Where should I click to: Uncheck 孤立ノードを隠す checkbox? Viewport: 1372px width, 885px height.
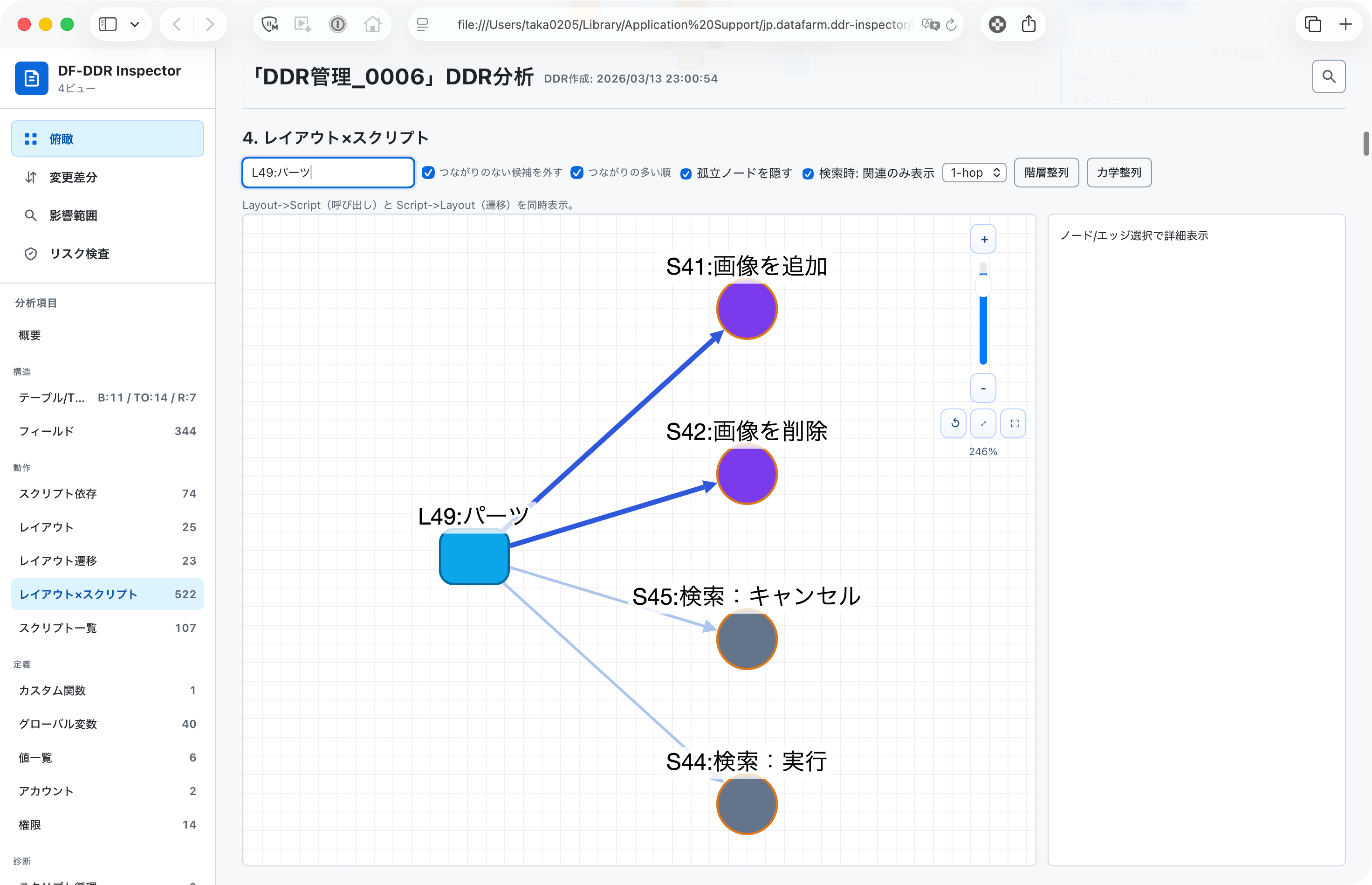686,173
